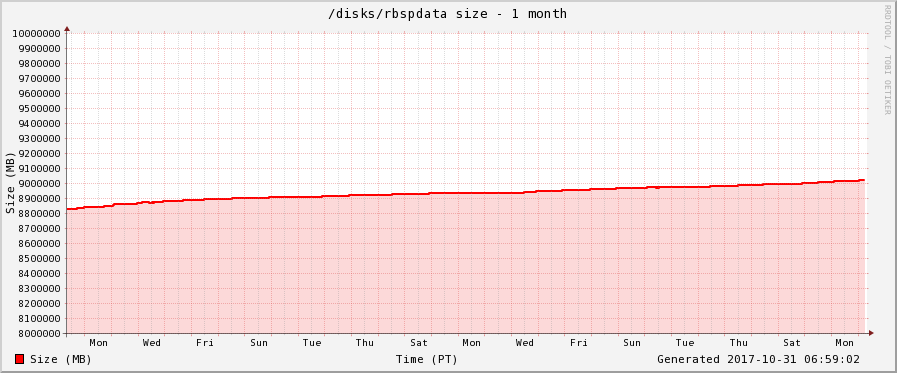Click the right end of the red line
This screenshot has height=373, width=897.
[863, 180]
